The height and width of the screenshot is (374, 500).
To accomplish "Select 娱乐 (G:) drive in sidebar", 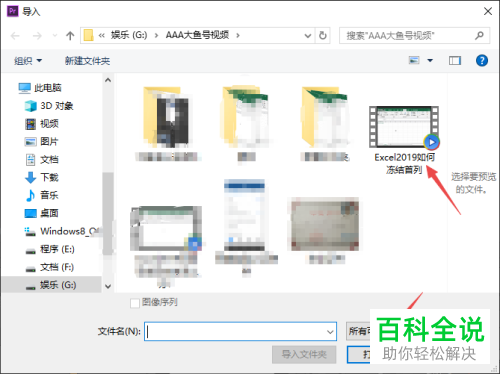I will 51,285.
